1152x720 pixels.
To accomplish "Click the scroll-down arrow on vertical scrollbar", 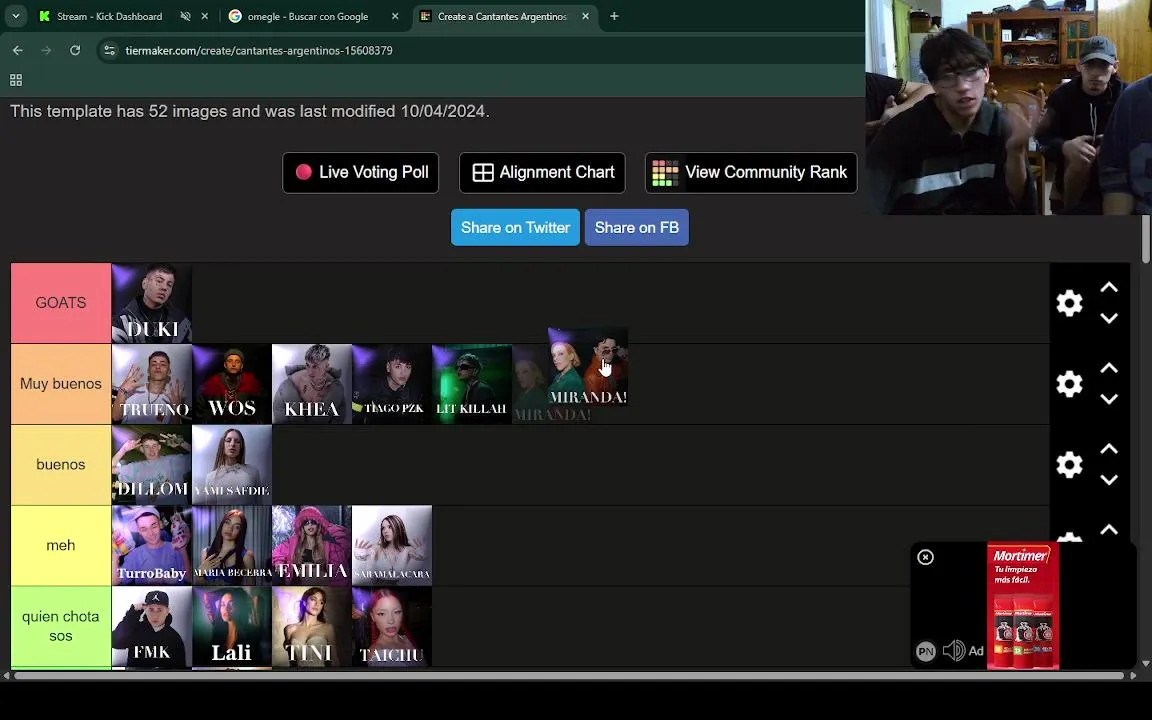I will [1146, 663].
